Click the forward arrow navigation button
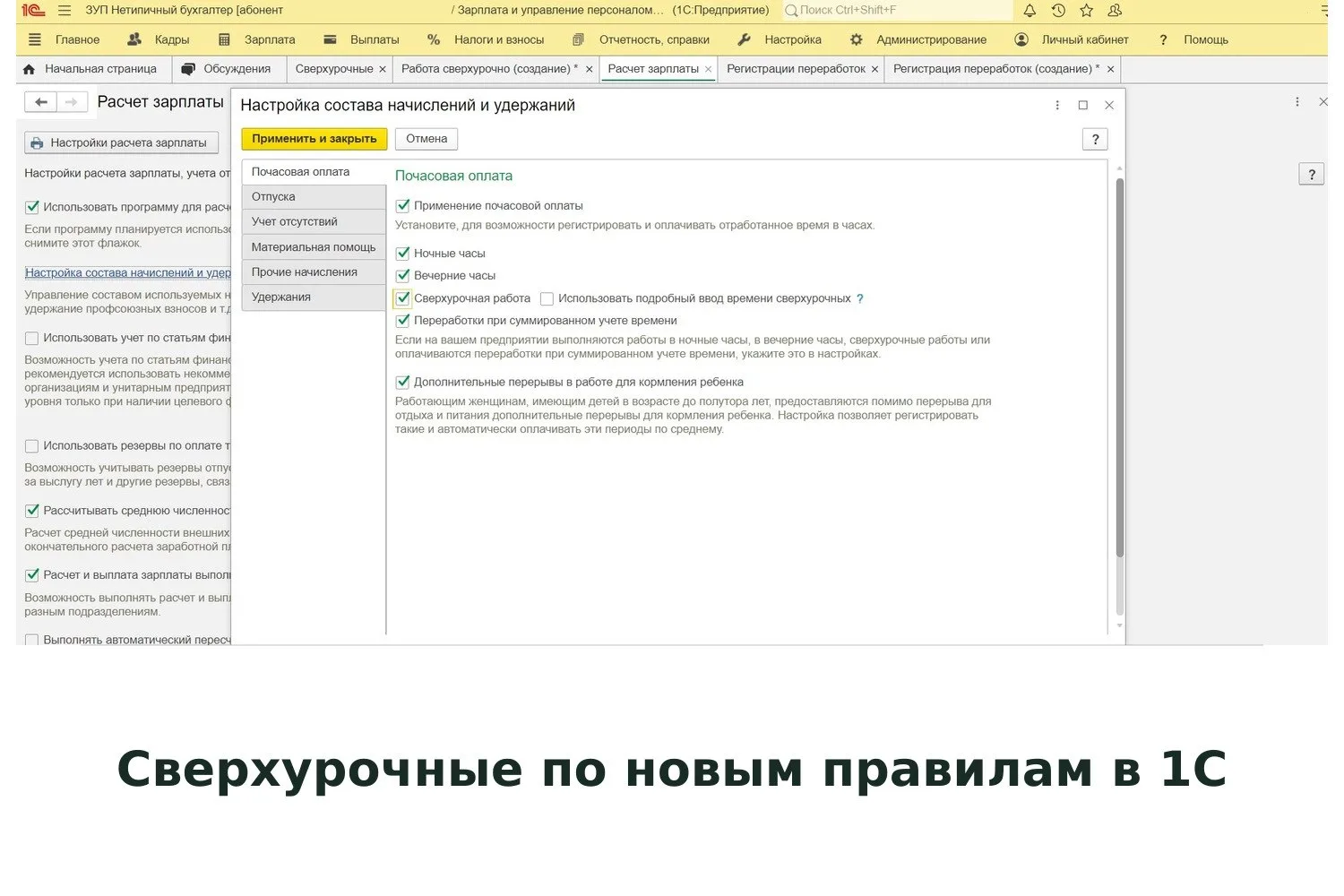The height and width of the screenshot is (896, 1344). [x=72, y=102]
